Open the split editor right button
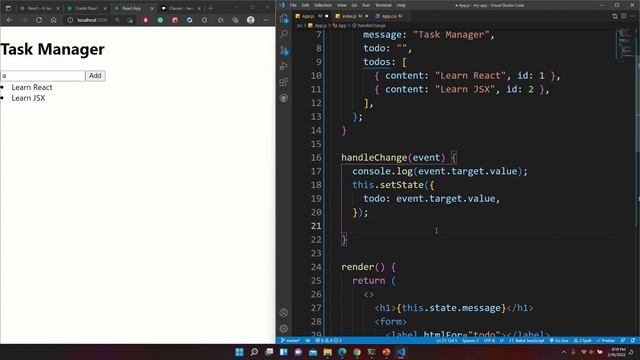Image resolution: width=640 pixels, height=360 pixels. pos(624,16)
